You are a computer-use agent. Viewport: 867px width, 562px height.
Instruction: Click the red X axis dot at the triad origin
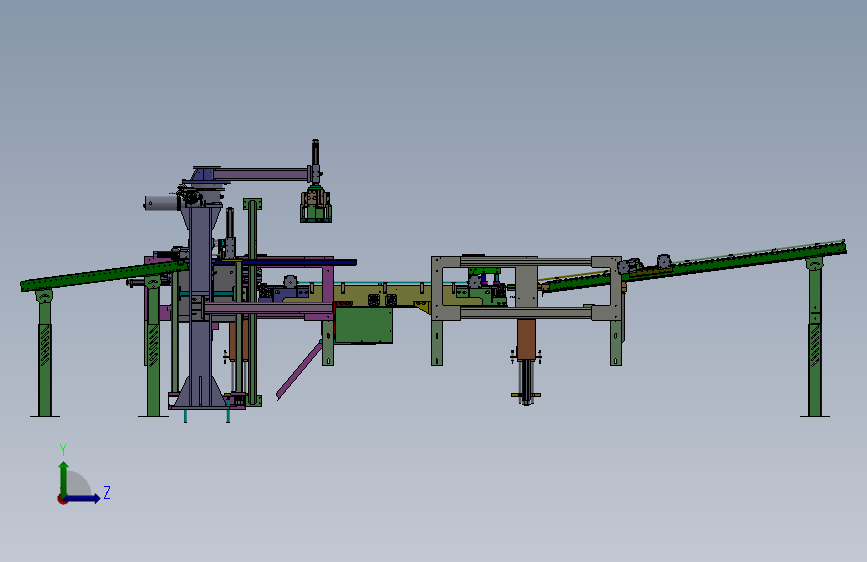[62, 499]
